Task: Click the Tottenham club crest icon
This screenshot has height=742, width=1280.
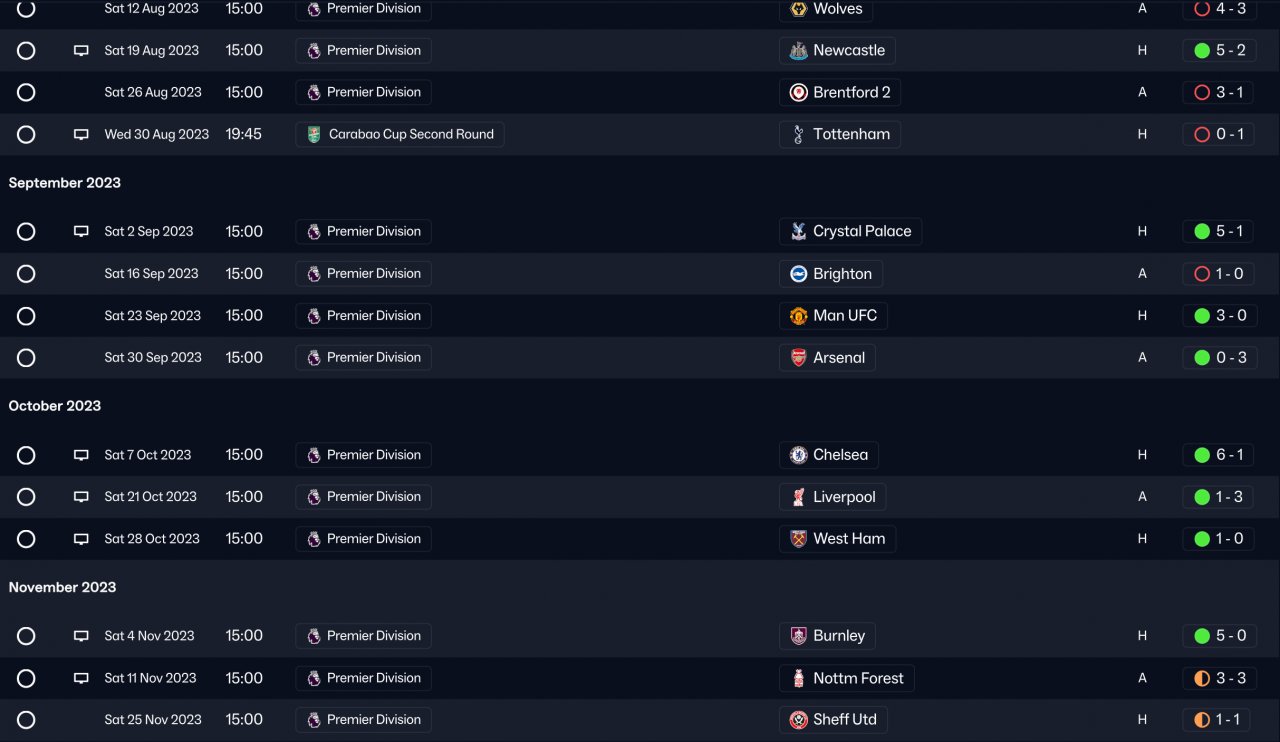Action: 798,135
